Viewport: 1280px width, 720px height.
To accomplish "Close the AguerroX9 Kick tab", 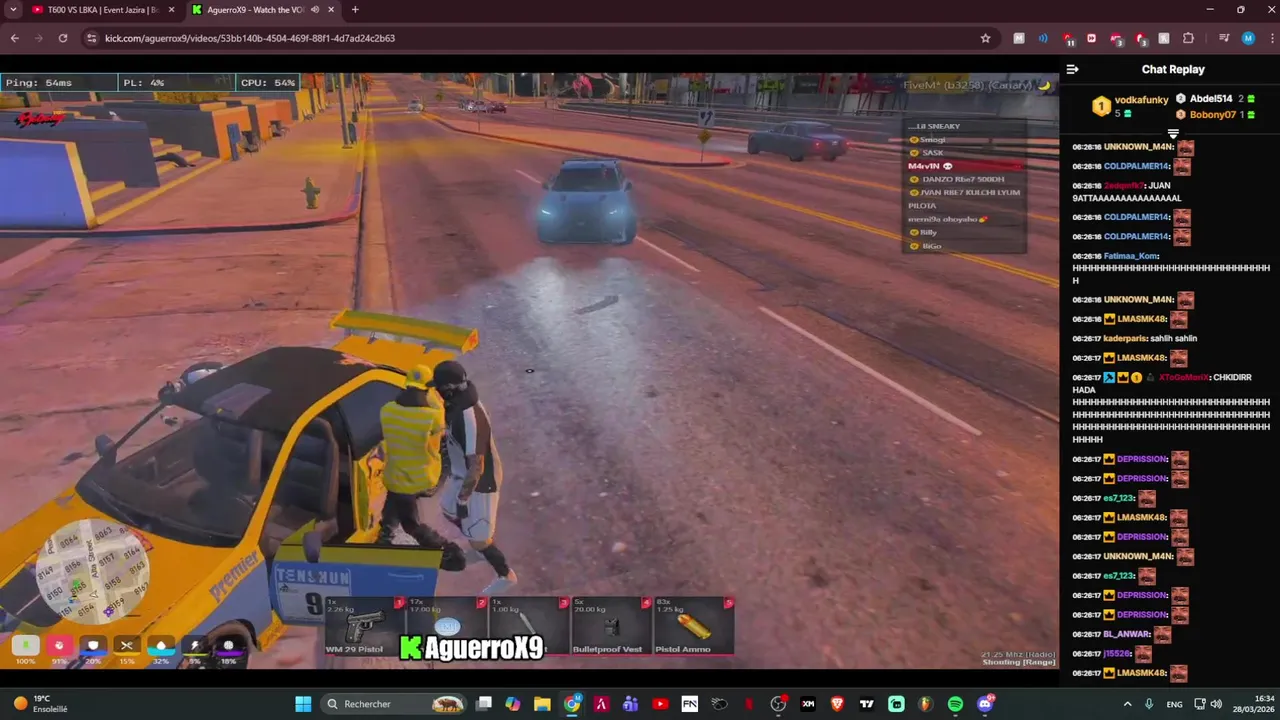I will click(330, 10).
